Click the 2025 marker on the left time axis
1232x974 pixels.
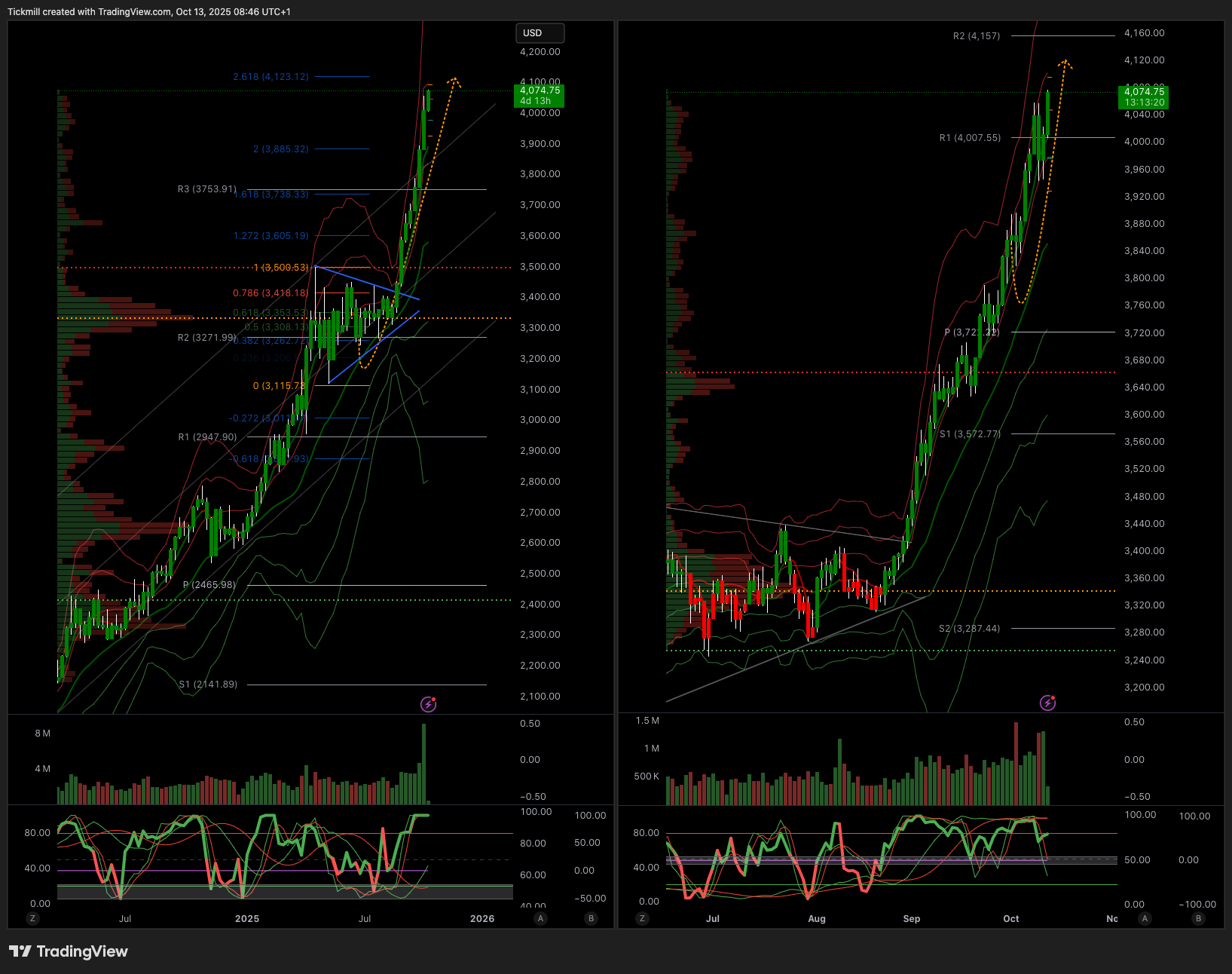(247, 918)
